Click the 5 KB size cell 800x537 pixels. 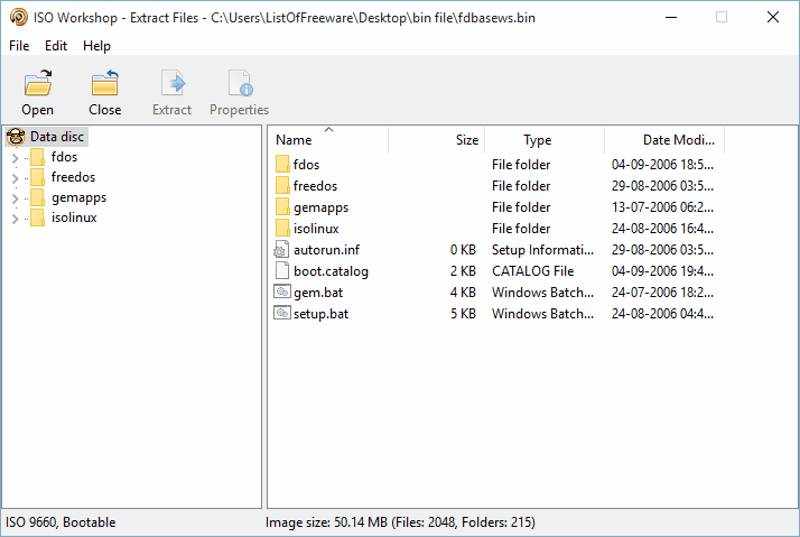463,314
